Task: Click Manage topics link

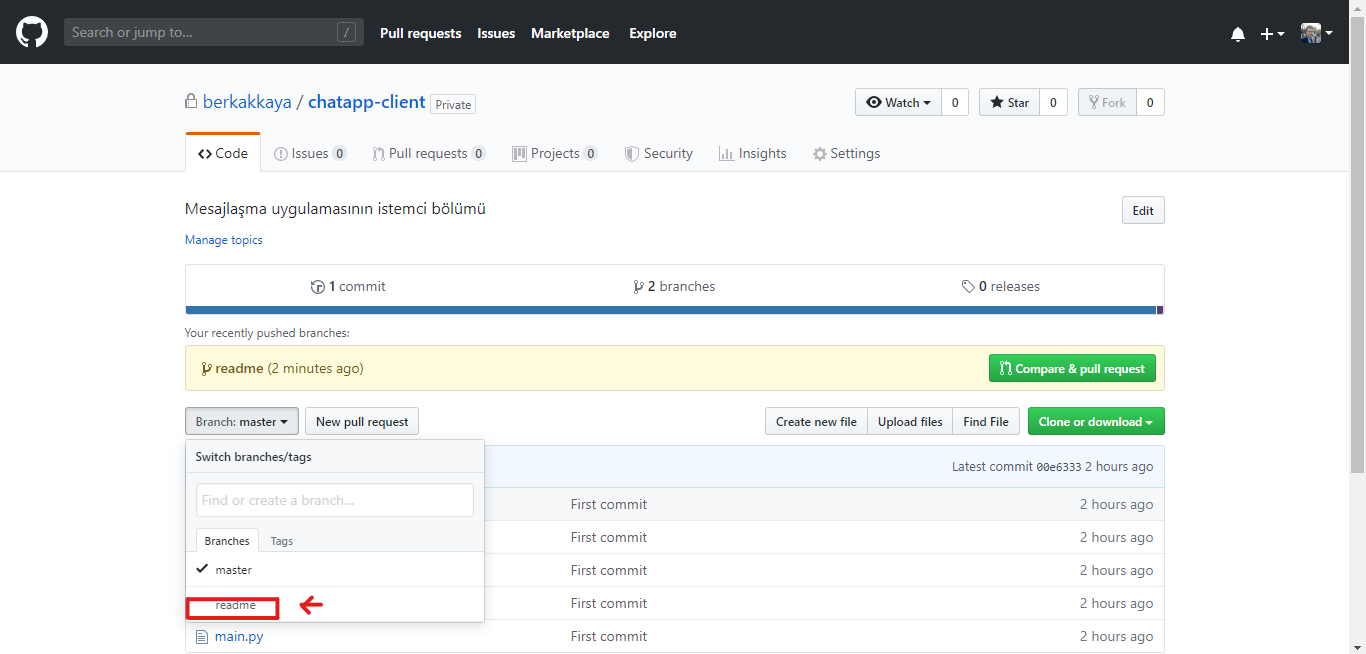Action: pyautogui.click(x=224, y=240)
